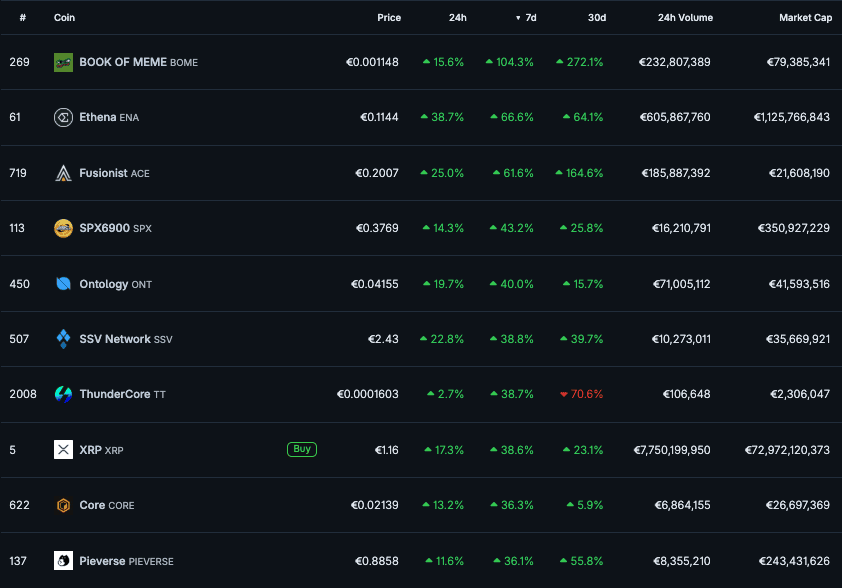Sort table by Price column header

tap(389, 18)
